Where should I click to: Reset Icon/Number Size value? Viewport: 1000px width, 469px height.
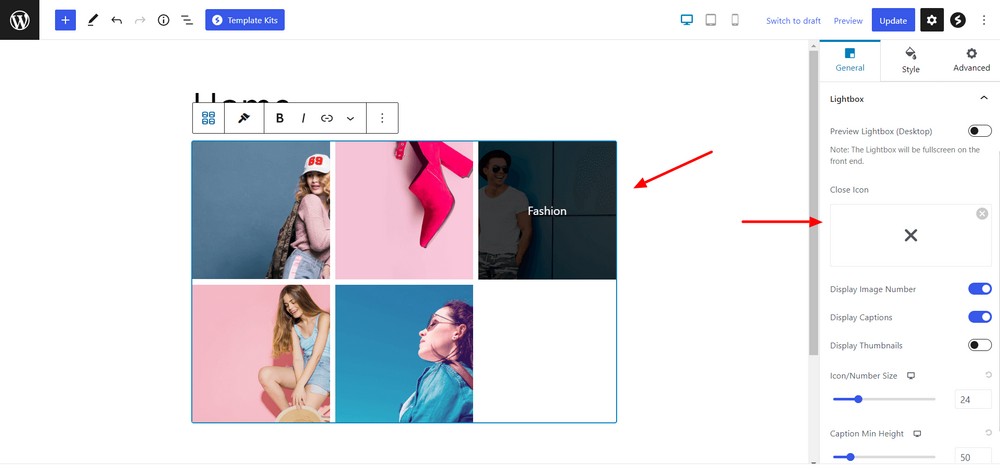point(988,375)
